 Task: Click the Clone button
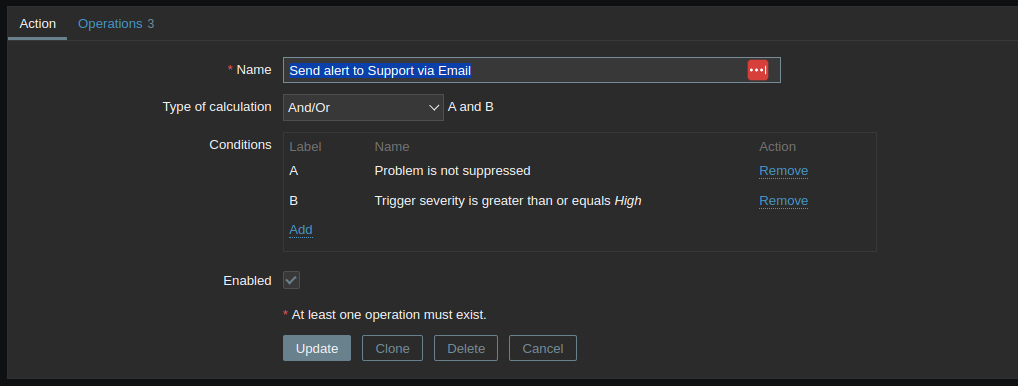click(x=392, y=348)
